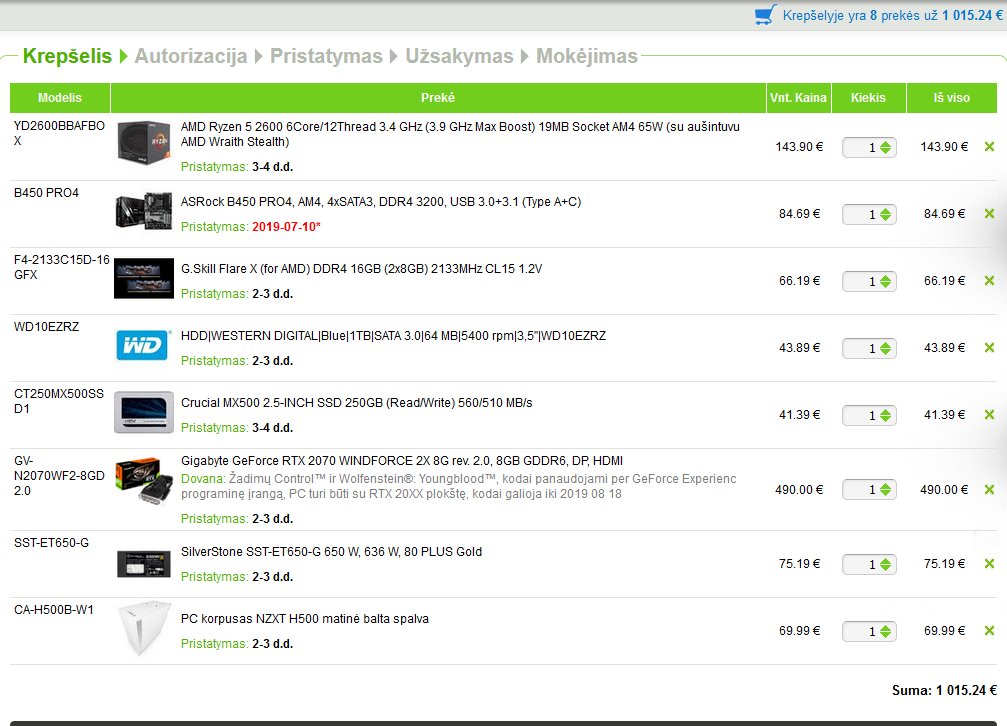Click quantity stepper arrows for RTX 2070
Screen dimensions: 1007x726
pos(886,490)
